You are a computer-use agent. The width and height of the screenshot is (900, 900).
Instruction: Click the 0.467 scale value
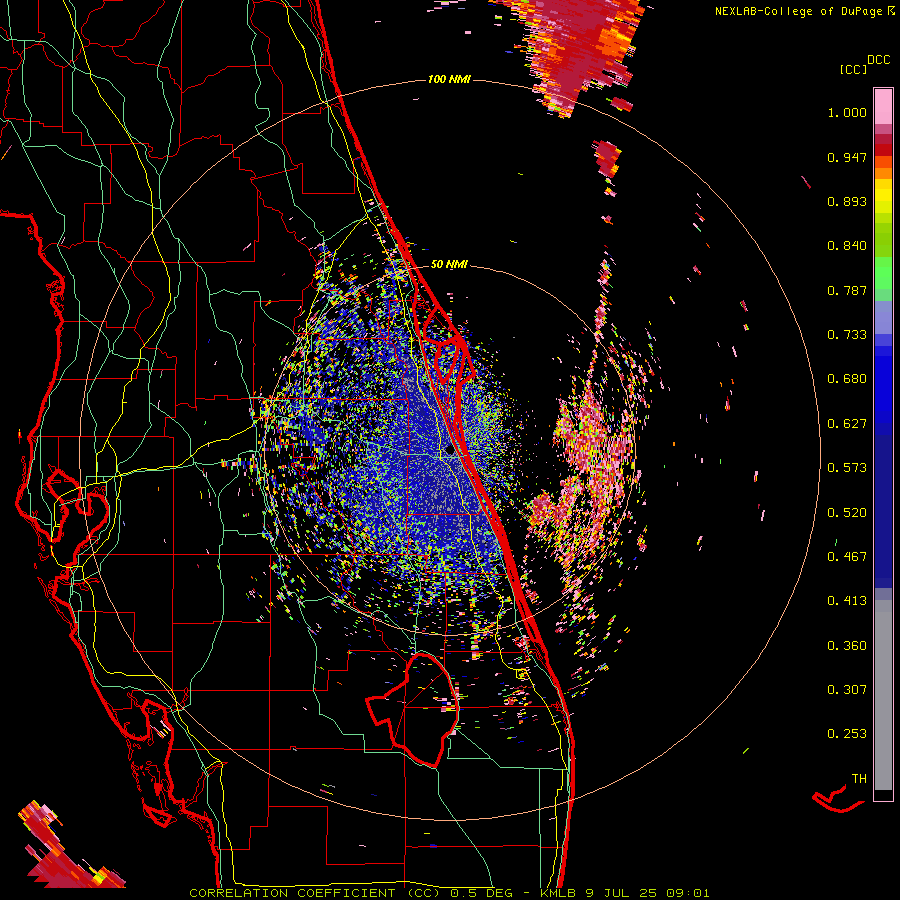pyautogui.click(x=847, y=557)
